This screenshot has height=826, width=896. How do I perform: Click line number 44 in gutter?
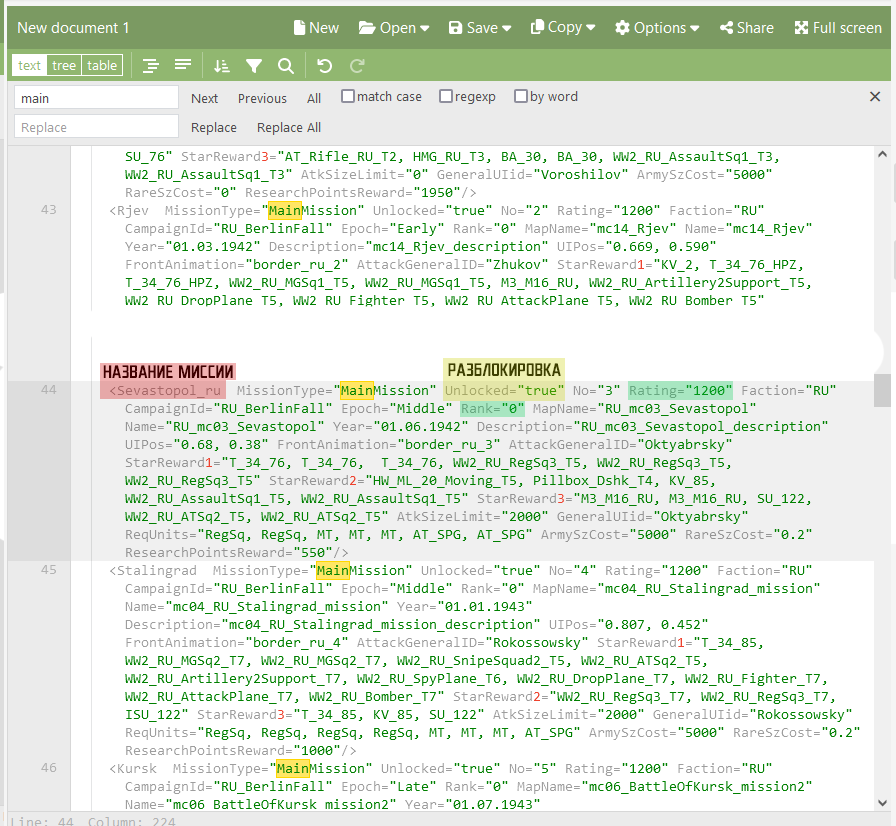pos(49,390)
